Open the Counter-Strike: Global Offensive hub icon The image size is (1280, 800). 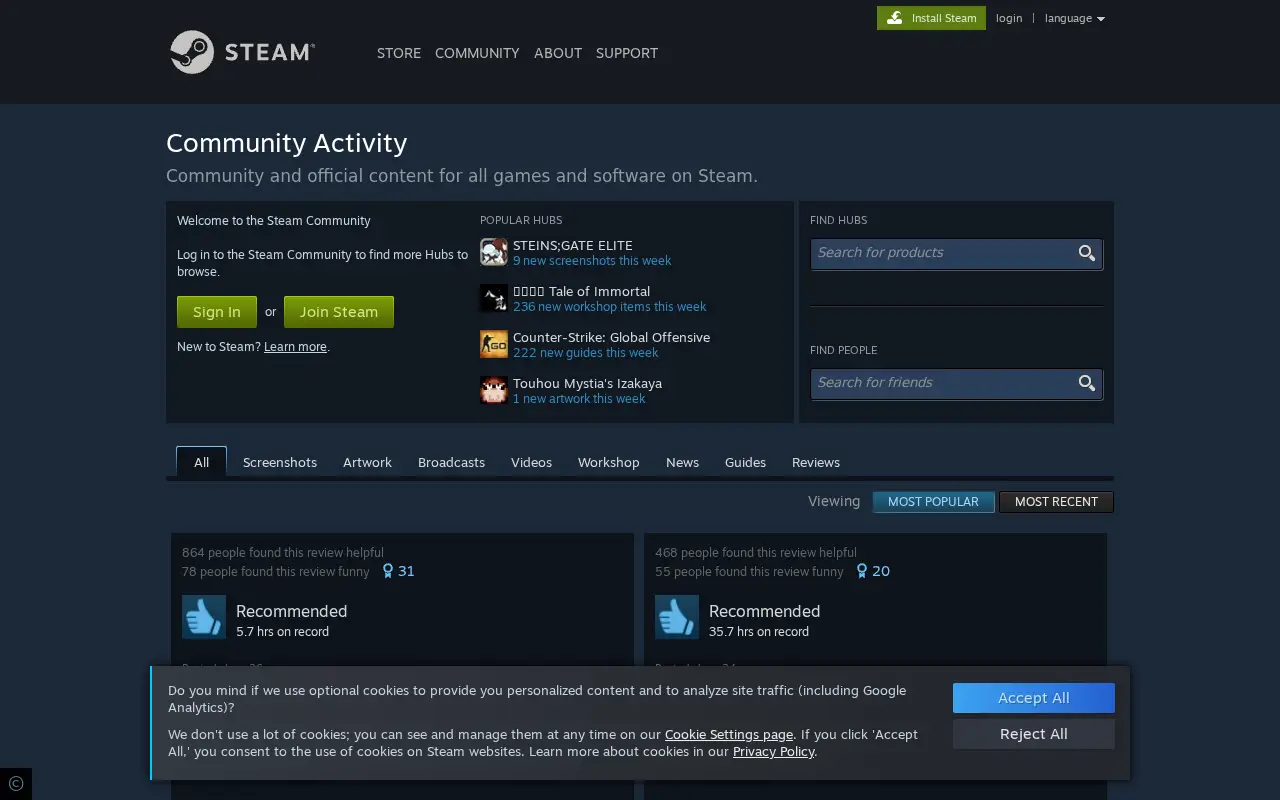point(494,344)
